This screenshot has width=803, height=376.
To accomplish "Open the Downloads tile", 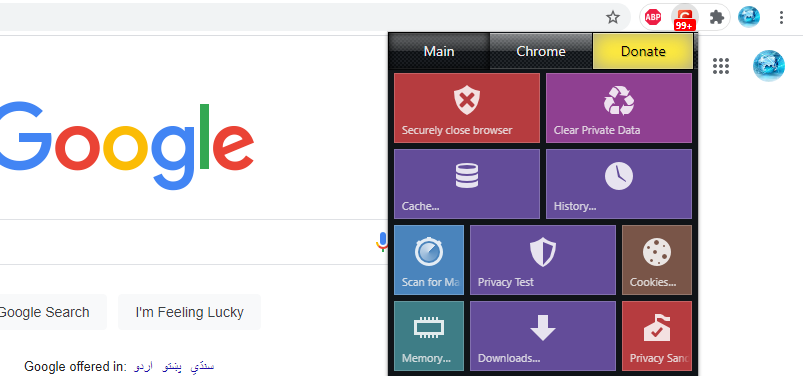I will click(543, 336).
